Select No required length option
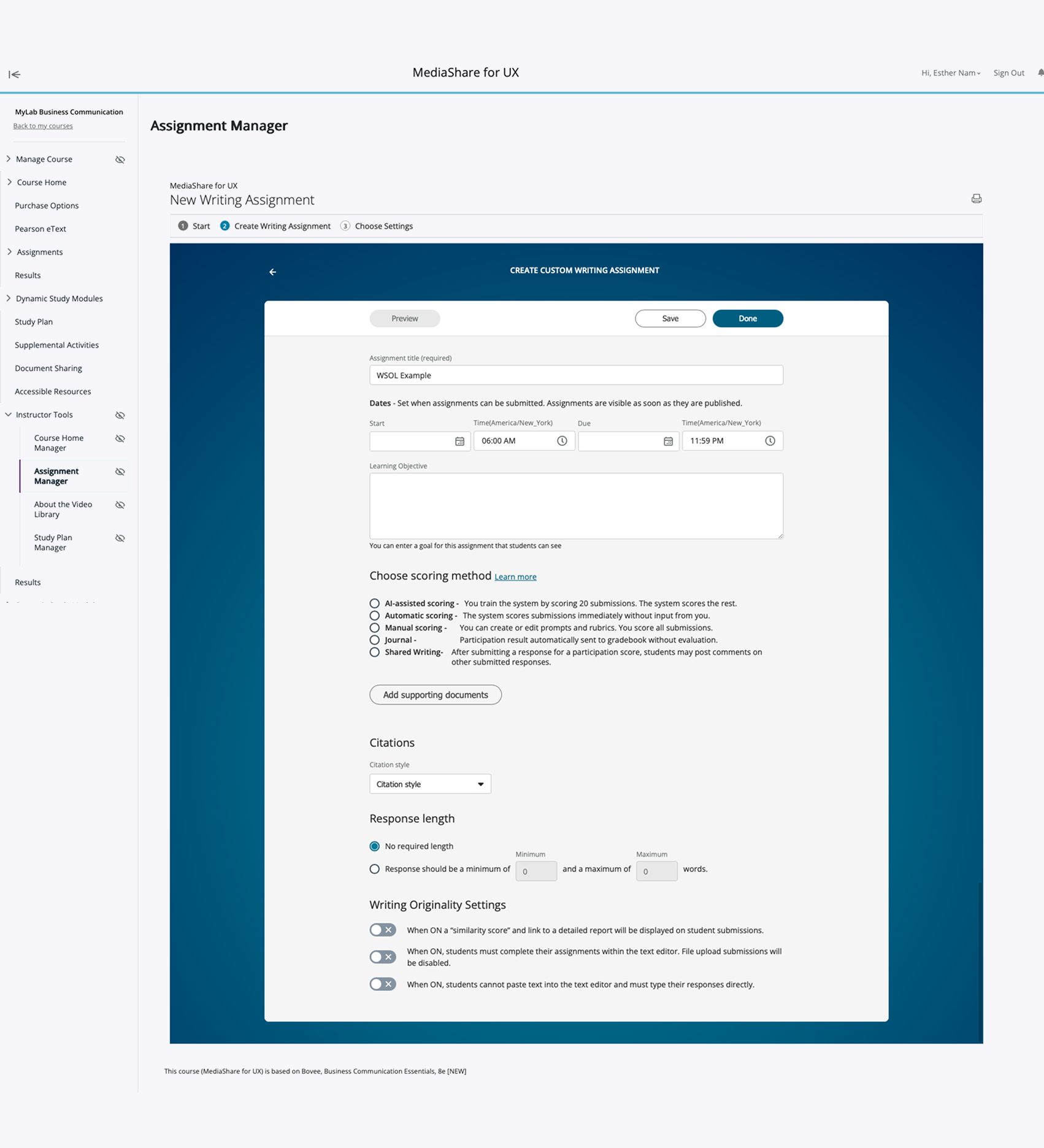This screenshot has width=1044, height=1148. tap(374, 846)
